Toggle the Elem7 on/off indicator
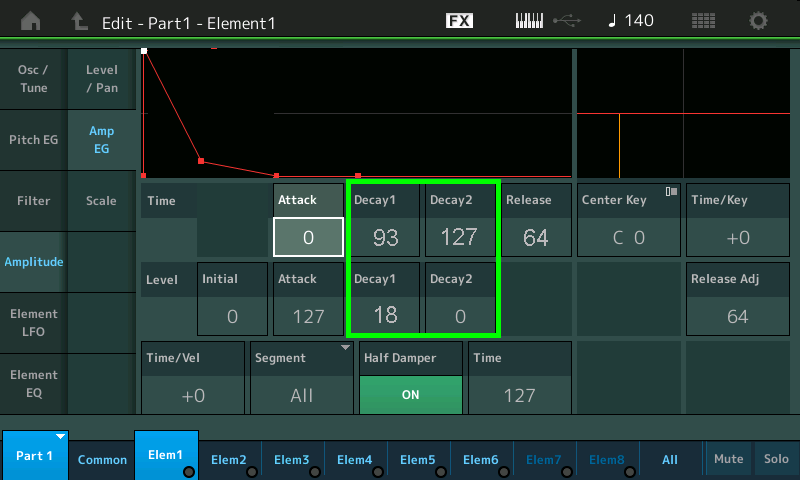Image resolution: width=800 pixels, height=480 pixels. tap(567, 472)
